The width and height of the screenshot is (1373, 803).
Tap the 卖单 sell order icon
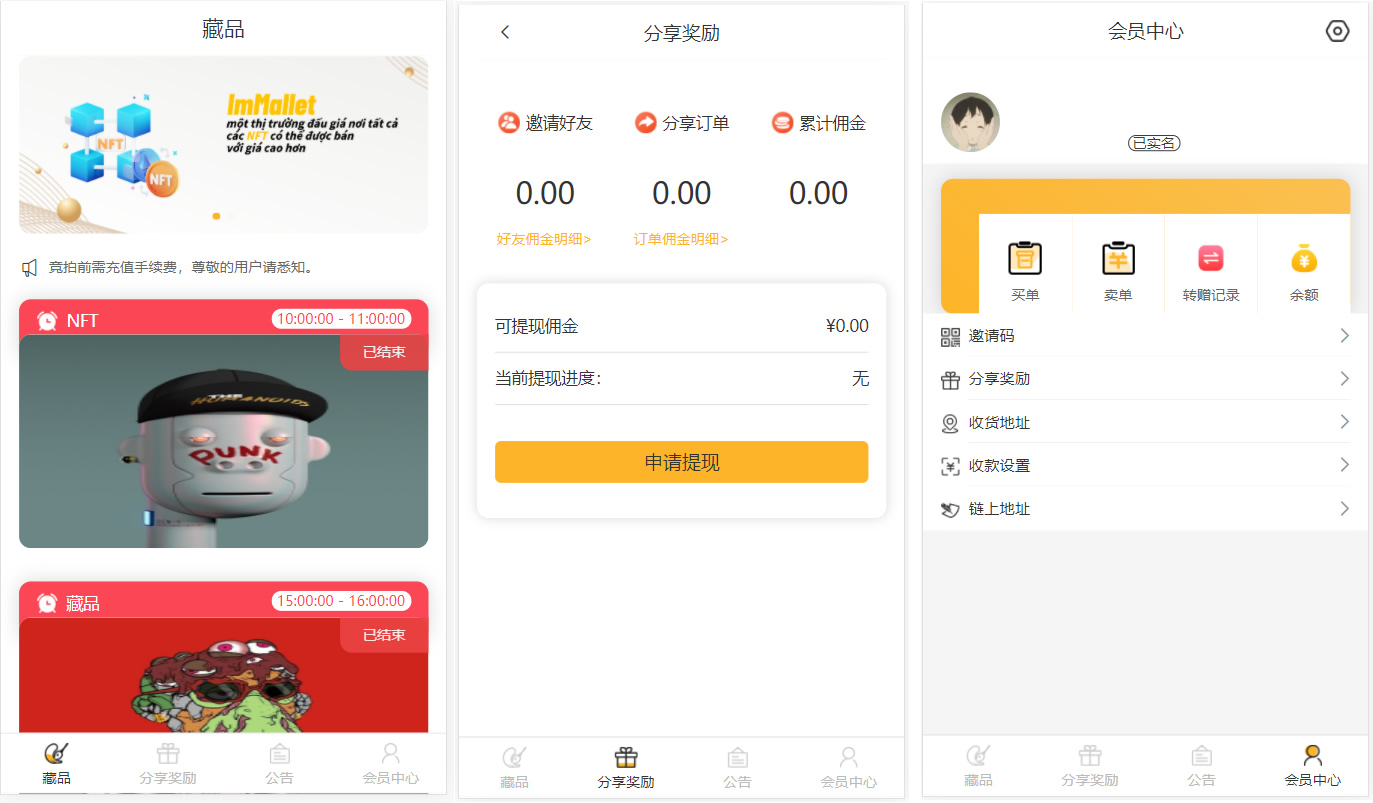pos(1118,259)
